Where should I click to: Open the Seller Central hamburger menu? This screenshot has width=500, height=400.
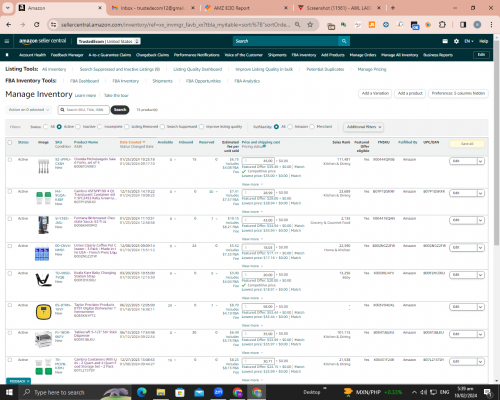[7, 41]
